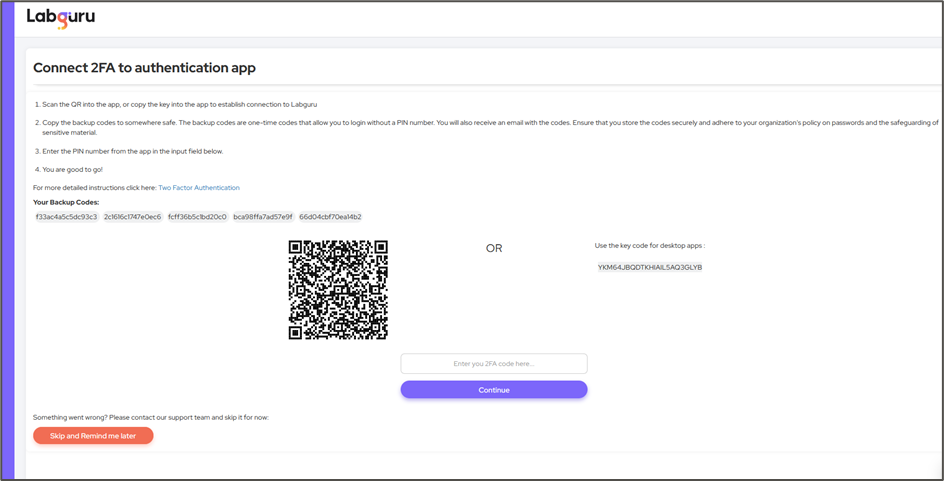The height and width of the screenshot is (481, 944).
Task: Click the 'OR' separator text
Action: pyautogui.click(x=493, y=248)
